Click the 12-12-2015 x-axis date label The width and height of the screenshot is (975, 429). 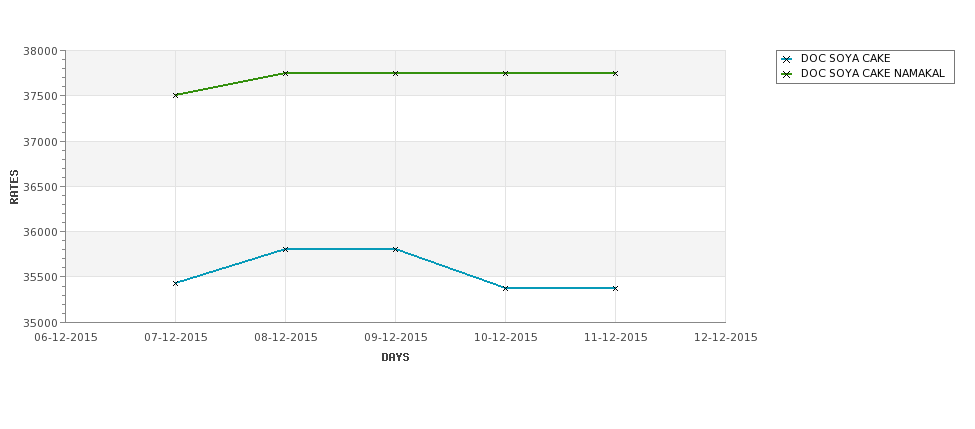point(726,338)
